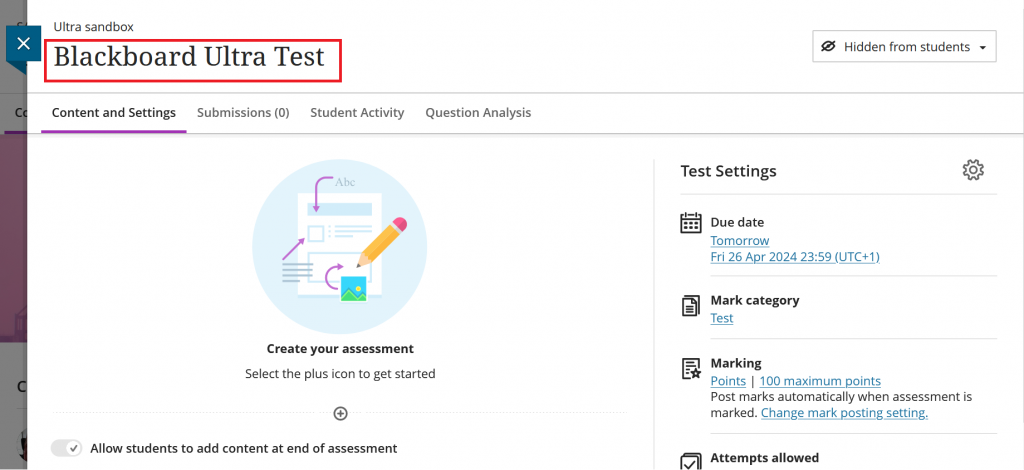Click the Marking rubric star icon
Screen dimensions: 1024x470
click(690, 369)
